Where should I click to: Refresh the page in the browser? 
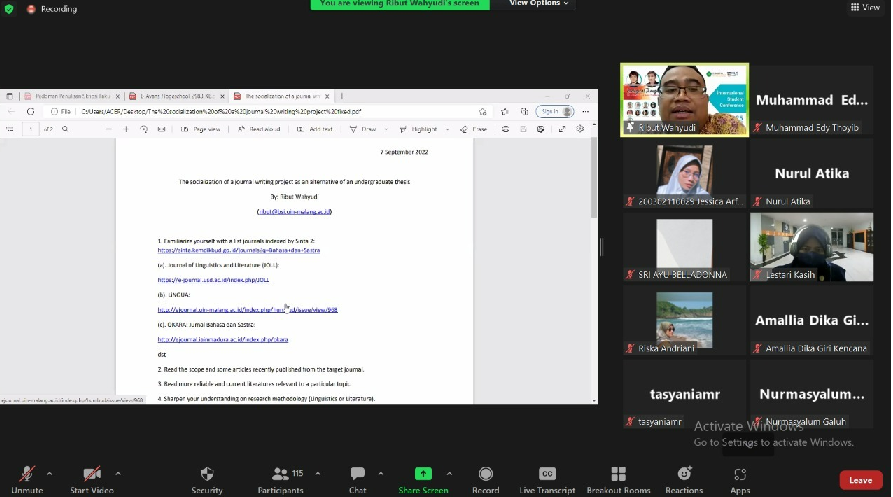pos(30,112)
